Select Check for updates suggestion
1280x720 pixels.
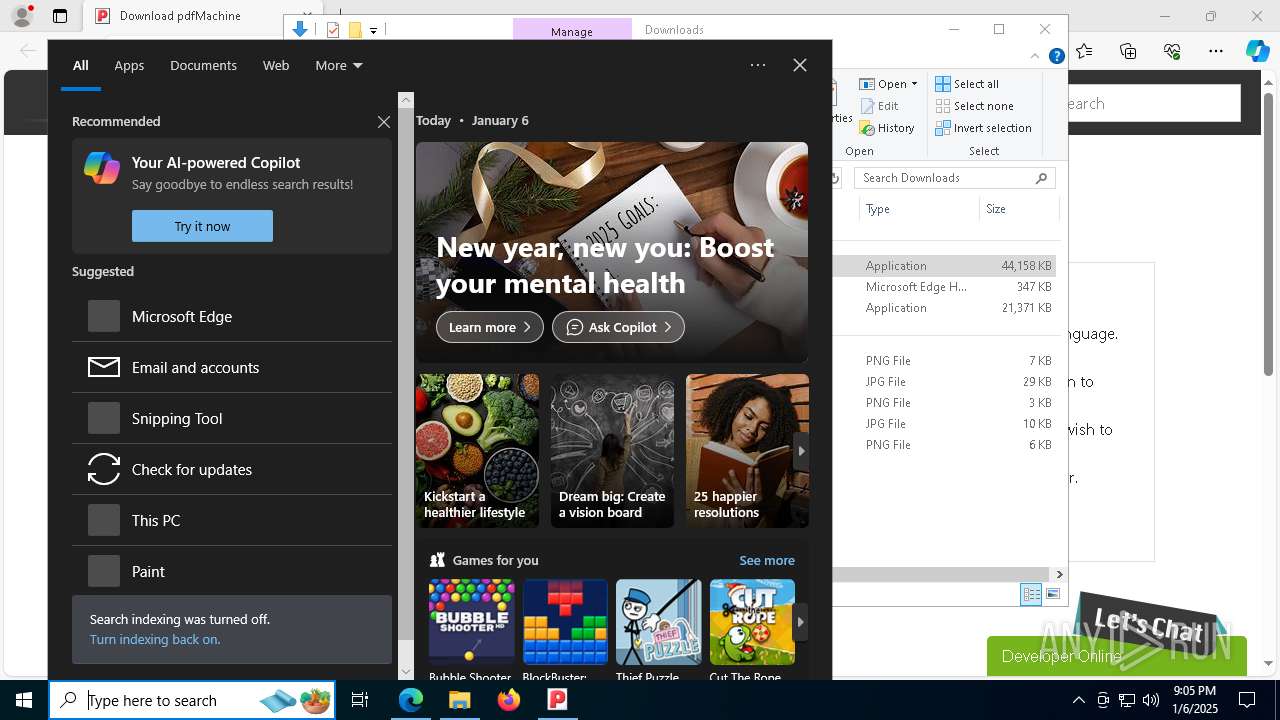pyautogui.click(x=232, y=469)
